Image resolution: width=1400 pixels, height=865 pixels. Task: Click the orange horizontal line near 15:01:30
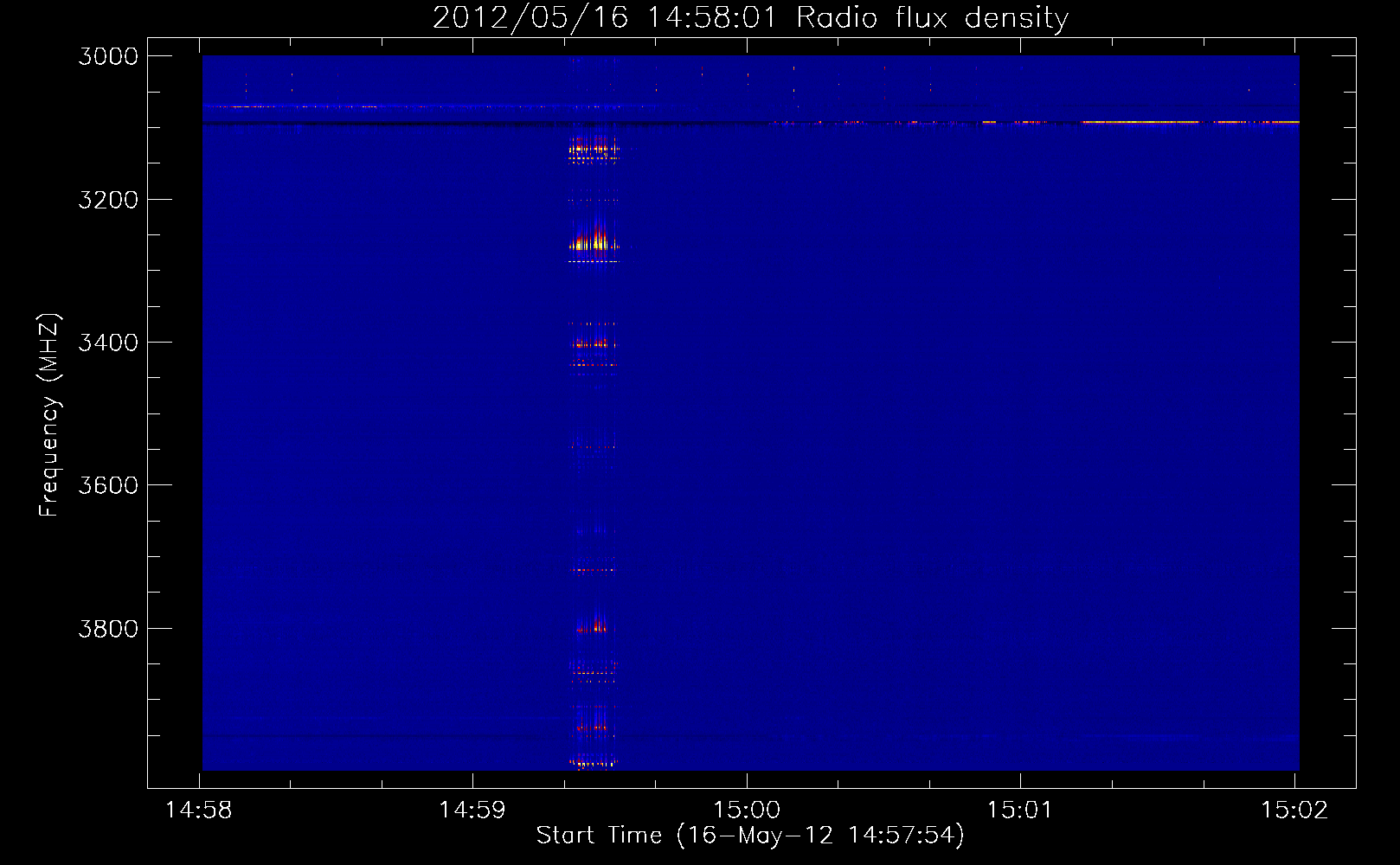1140,122
